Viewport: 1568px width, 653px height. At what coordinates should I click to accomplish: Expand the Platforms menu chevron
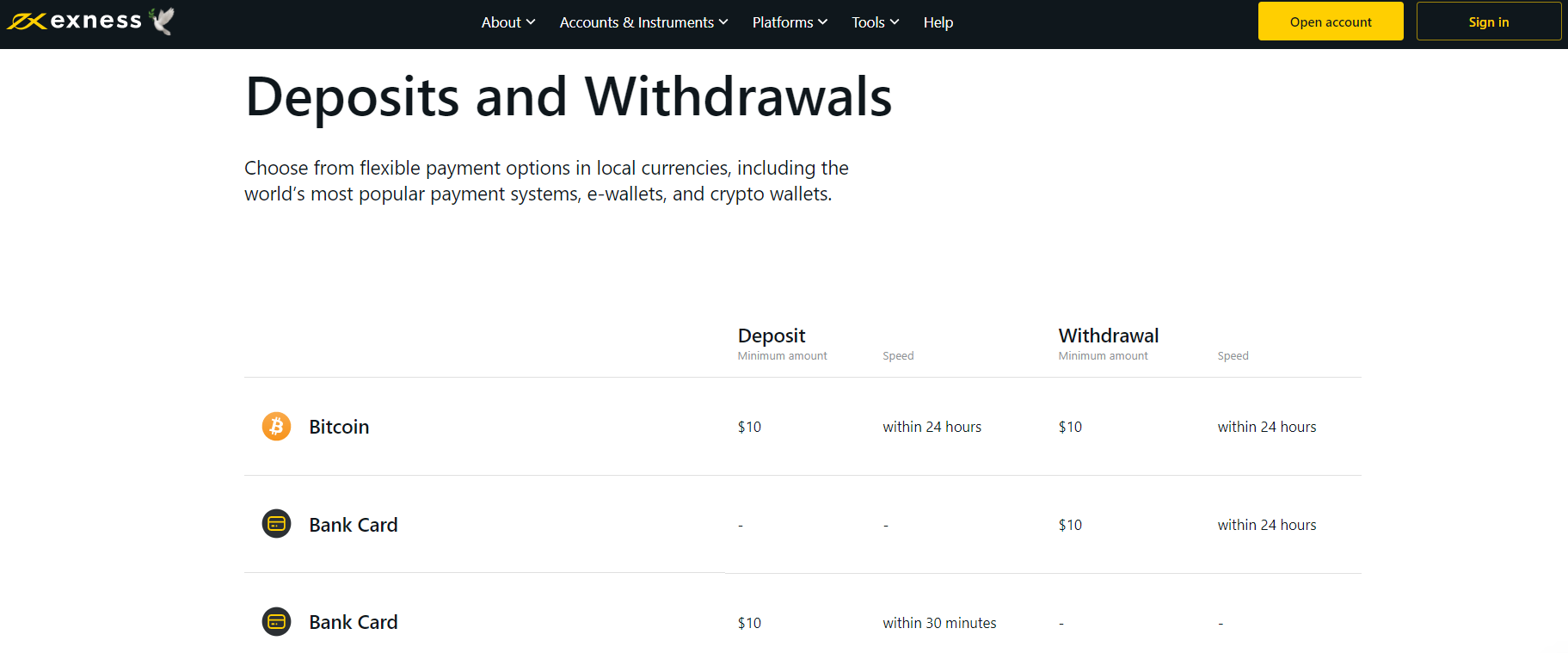coord(823,22)
